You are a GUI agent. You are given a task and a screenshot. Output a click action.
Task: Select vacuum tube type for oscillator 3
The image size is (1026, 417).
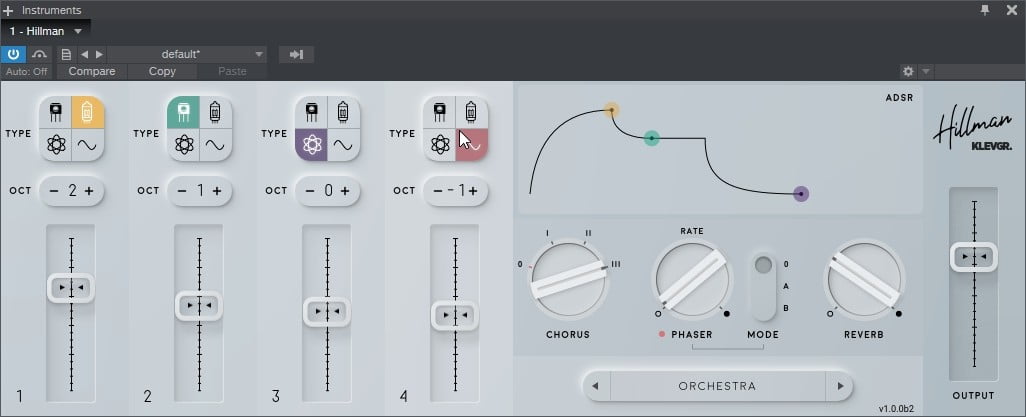pos(343,113)
